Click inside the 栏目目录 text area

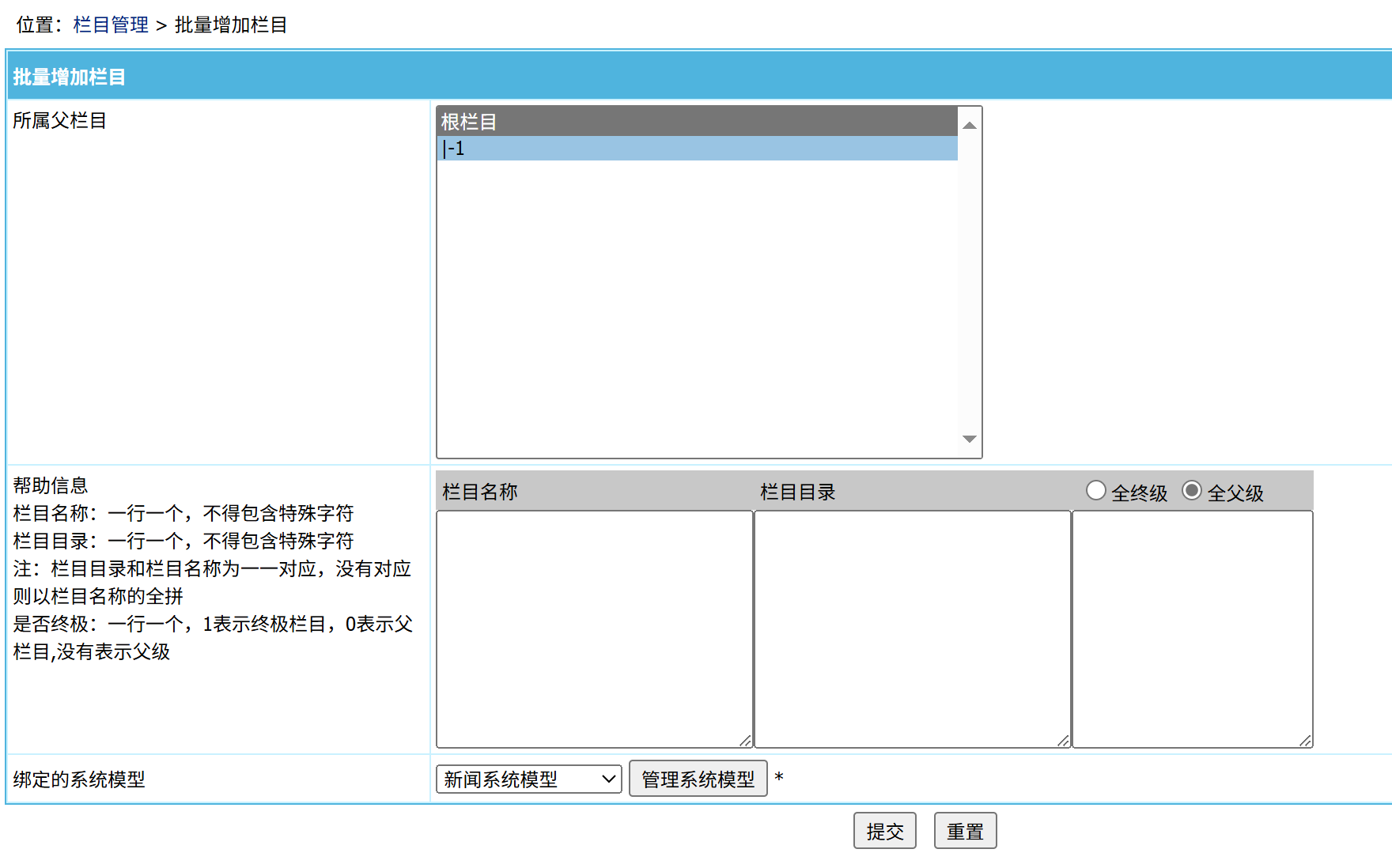911,628
